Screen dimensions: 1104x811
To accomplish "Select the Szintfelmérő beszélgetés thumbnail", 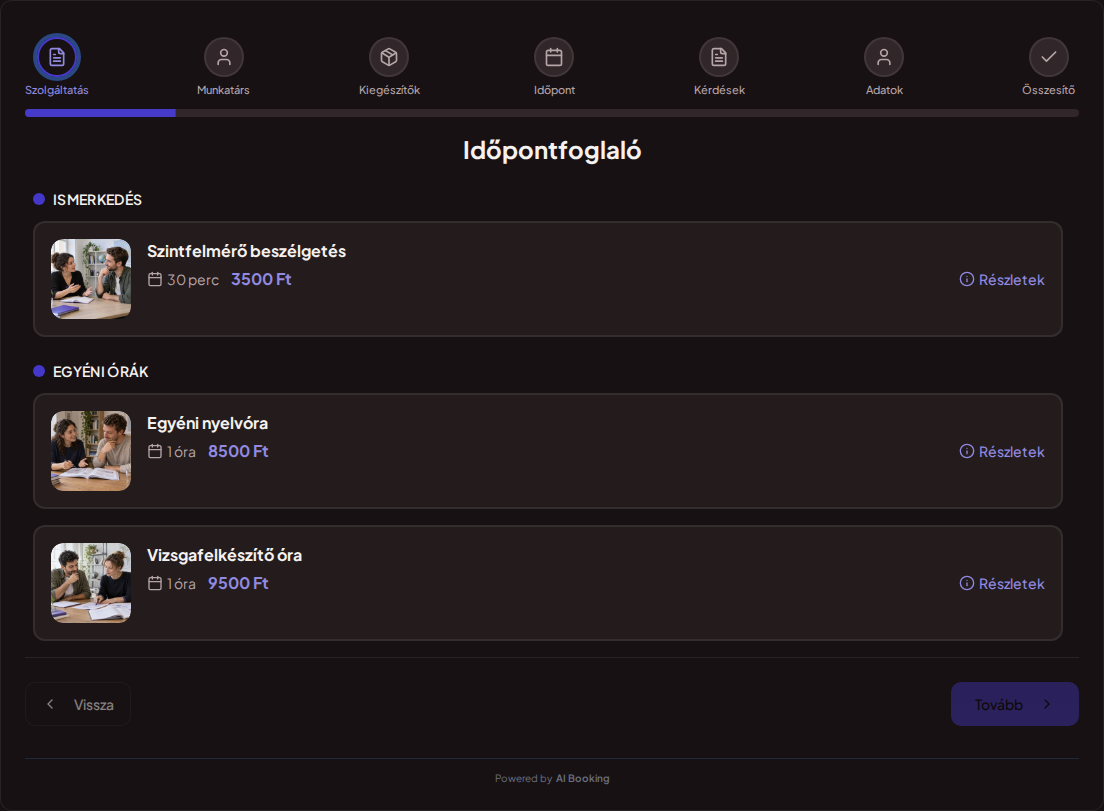I will point(91,279).
